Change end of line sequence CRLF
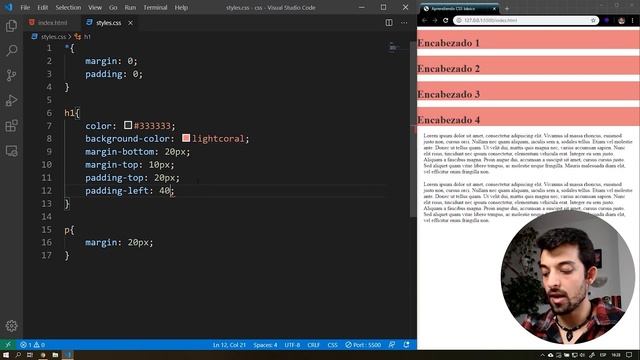The width and height of the screenshot is (640, 360). [x=313, y=345]
